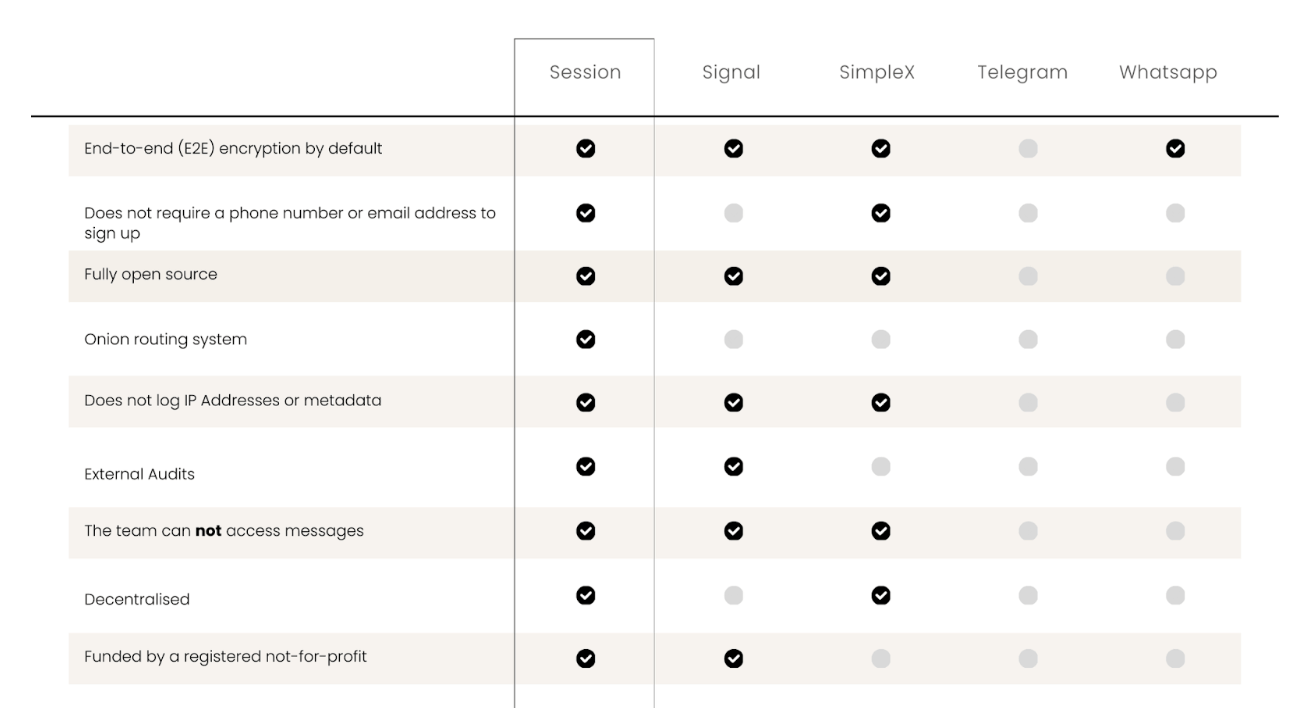This screenshot has width=1298, height=708.
Task: Click the 'End-to-end (E2E) encryption by default' label
Action: pos(233,149)
